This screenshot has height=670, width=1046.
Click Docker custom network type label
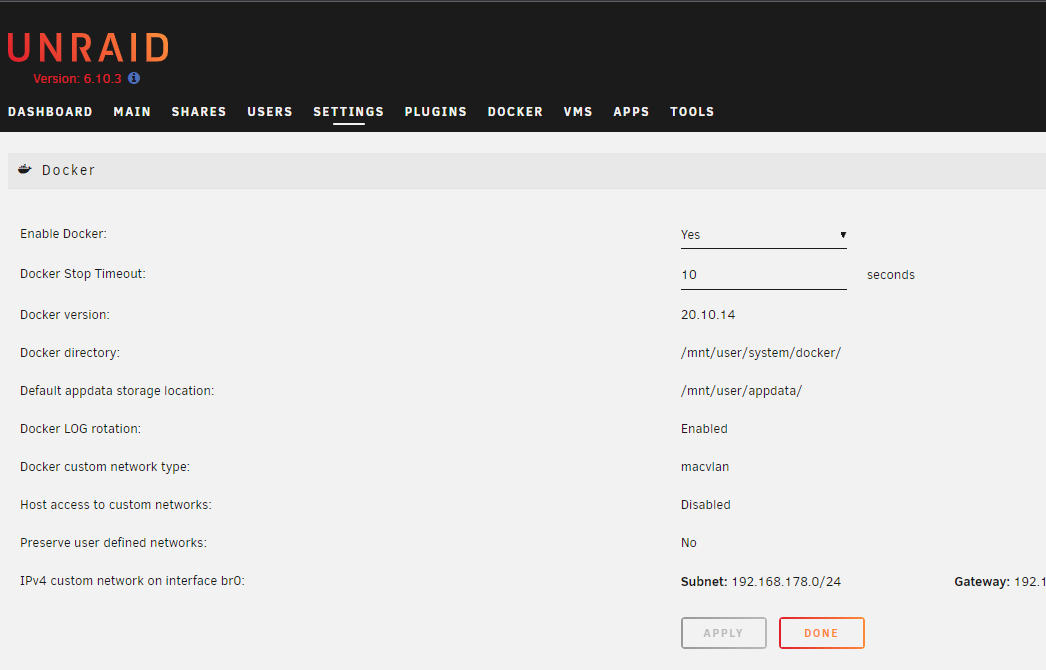105,466
